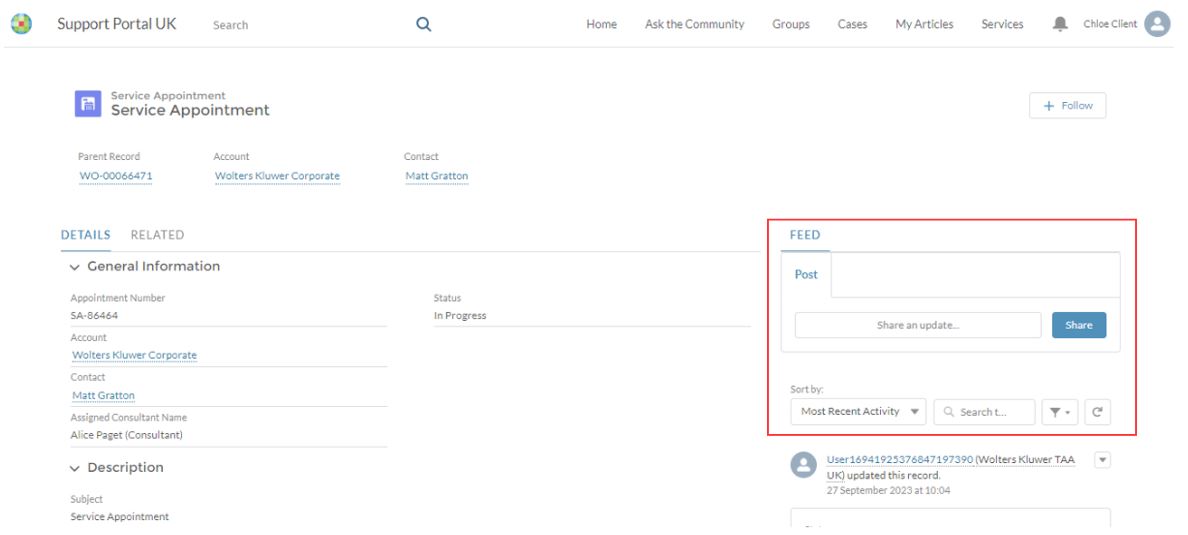The image size is (1188, 535).
Task: Select the FEED tab
Action: coord(805,235)
